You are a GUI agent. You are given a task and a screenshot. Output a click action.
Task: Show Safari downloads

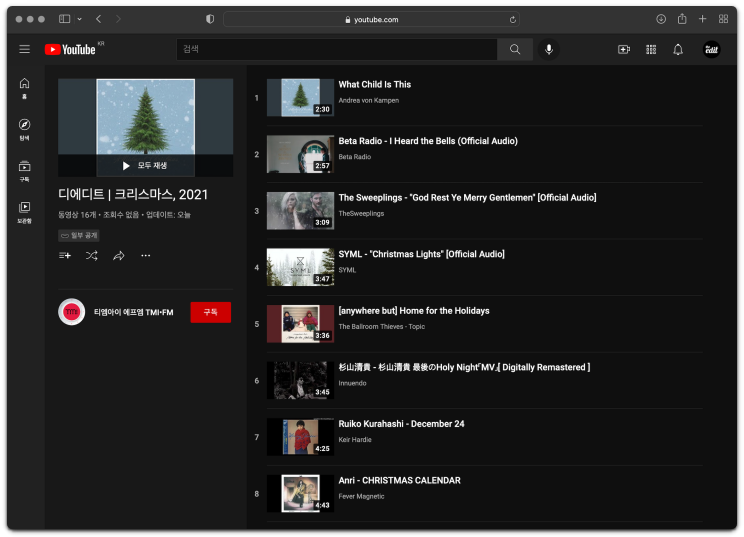coord(661,19)
